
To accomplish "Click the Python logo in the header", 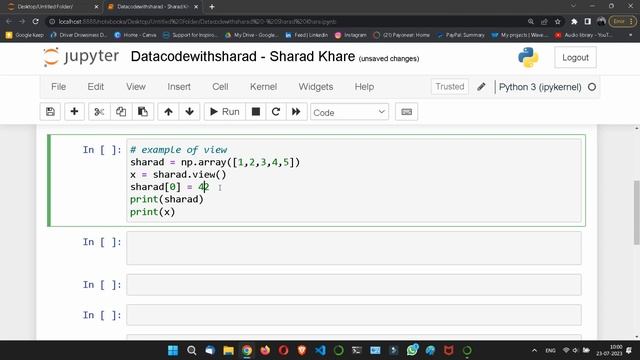I will [x=528, y=57].
